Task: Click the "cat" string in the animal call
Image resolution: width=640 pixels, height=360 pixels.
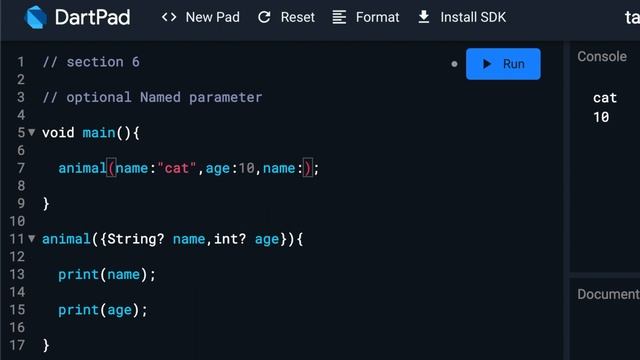Action: pyautogui.click(x=177, y=168)
